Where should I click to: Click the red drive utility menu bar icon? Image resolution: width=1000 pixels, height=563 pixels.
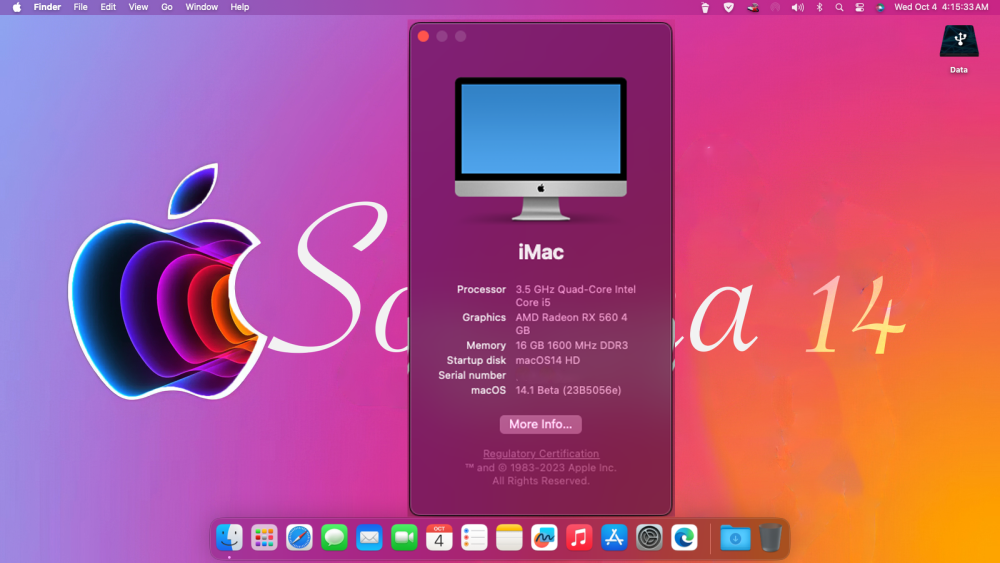point(753,7)
